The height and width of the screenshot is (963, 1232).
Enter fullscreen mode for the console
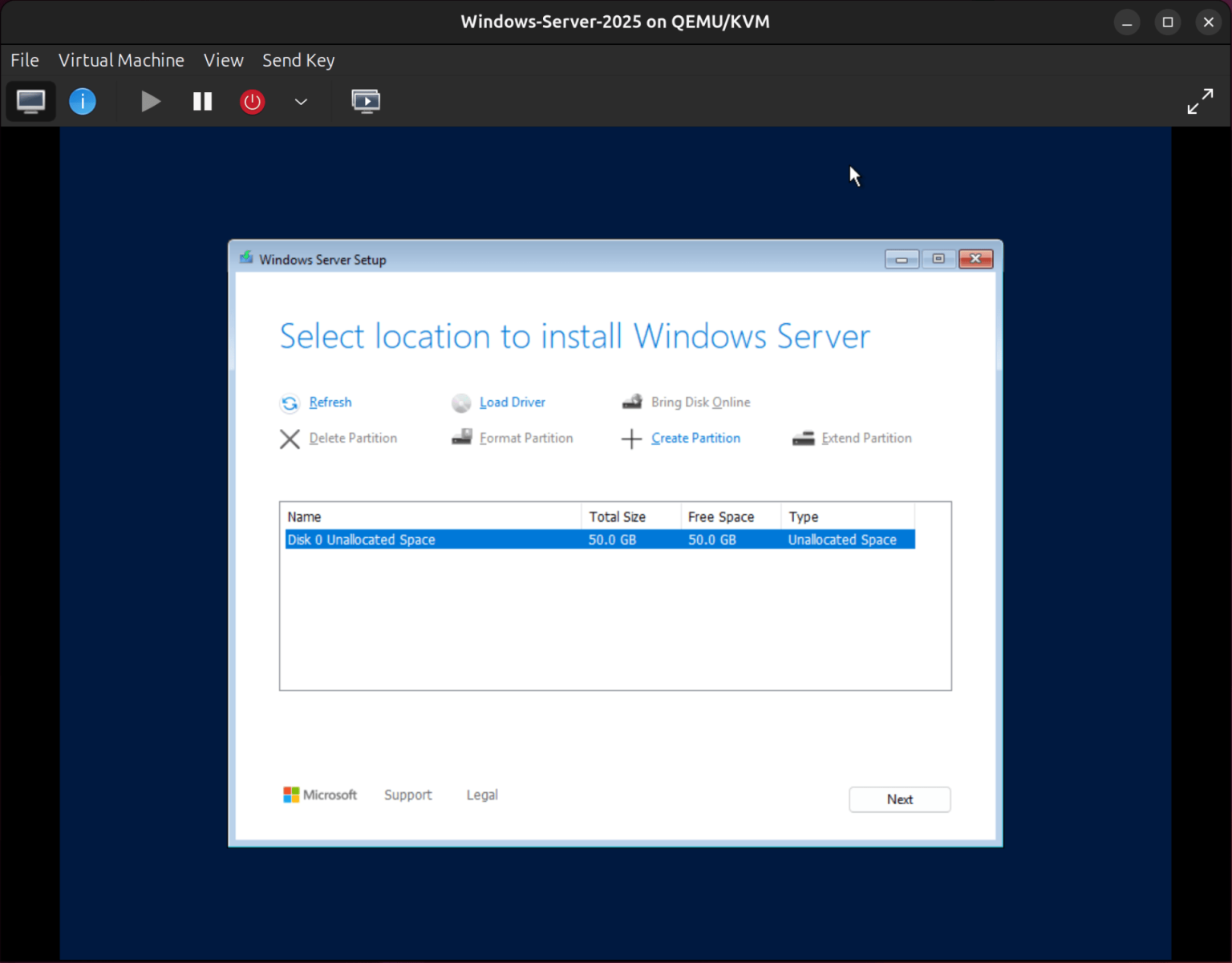click(1200, 101)
